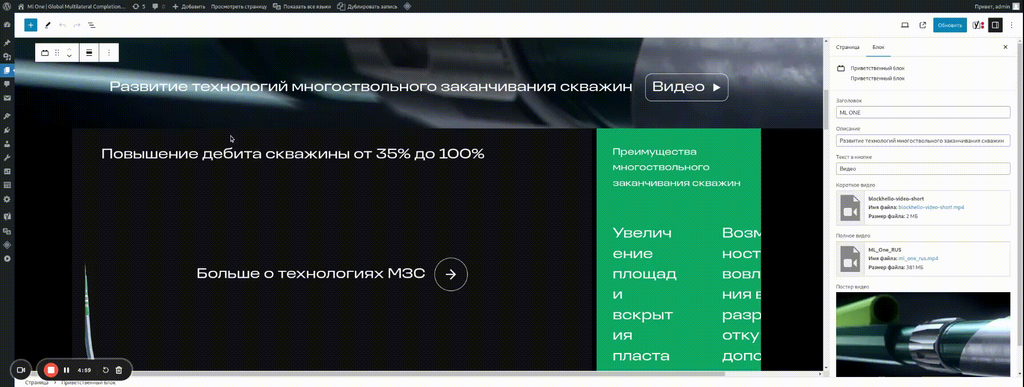The height and width of the screenshot is (387, 1024).
Task: Open the Yoast SEO panel icon
Action: click(978, 25)
